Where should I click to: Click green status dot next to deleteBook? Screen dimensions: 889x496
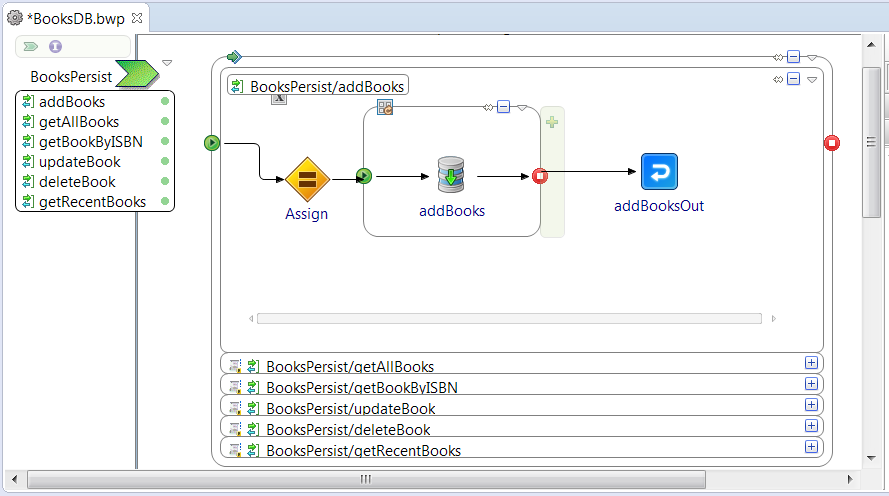(165, 181)
